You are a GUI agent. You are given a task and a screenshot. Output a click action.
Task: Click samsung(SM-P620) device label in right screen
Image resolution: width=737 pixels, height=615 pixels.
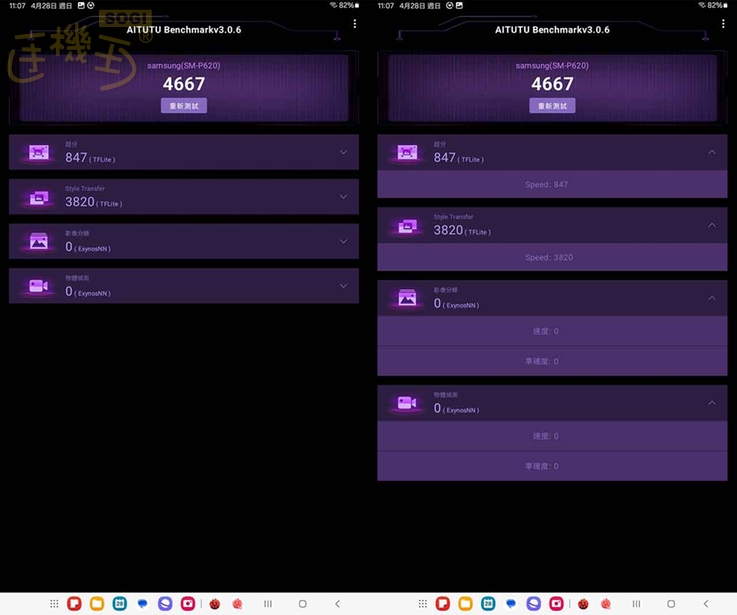coord(552,65)
